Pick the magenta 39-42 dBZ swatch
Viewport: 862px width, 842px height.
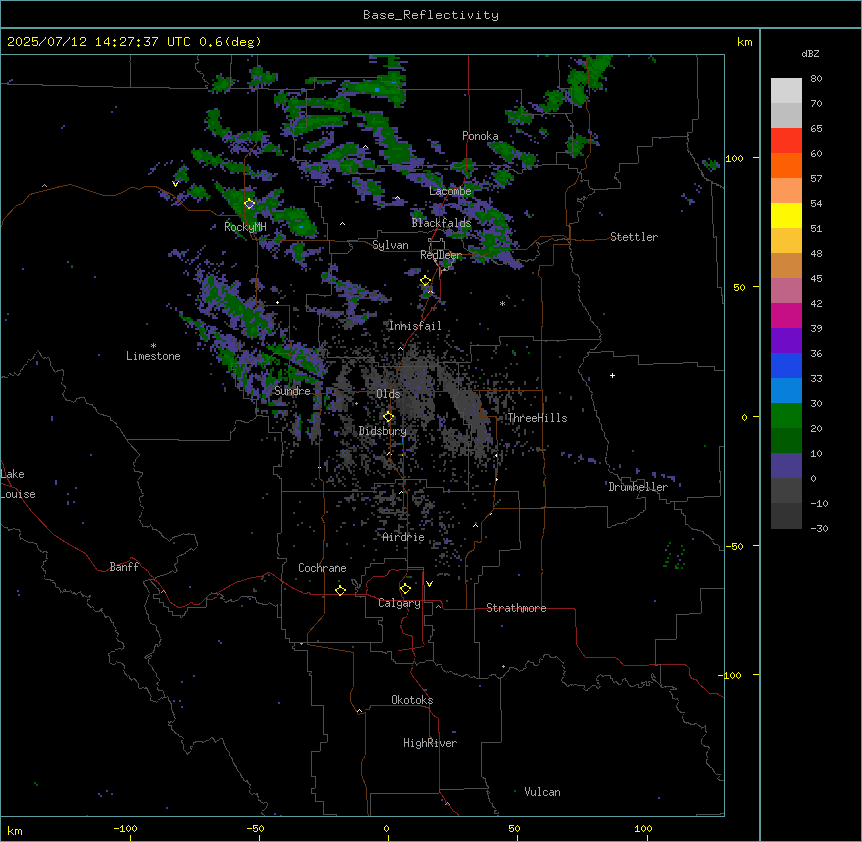[x=786, y=315]
